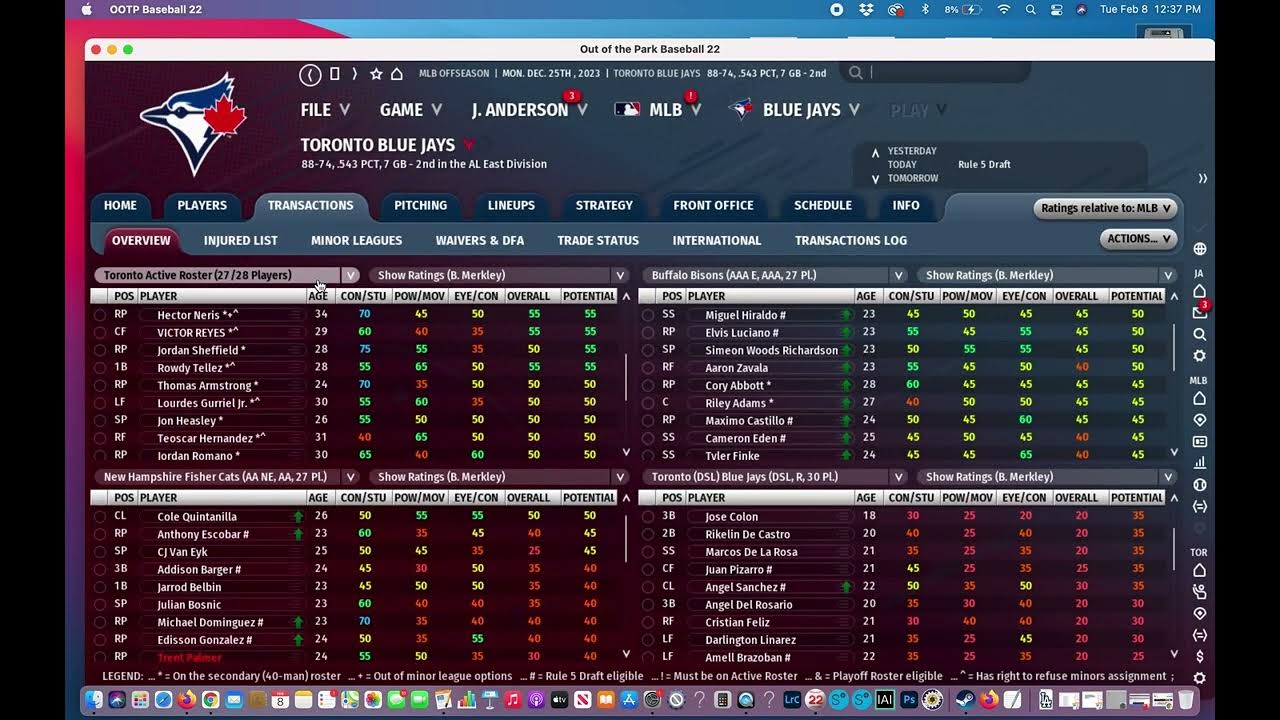Viewport: 1280px width, 720px height.
Task: Open Steam from the macOS dock
Action: tap(965, 700)
